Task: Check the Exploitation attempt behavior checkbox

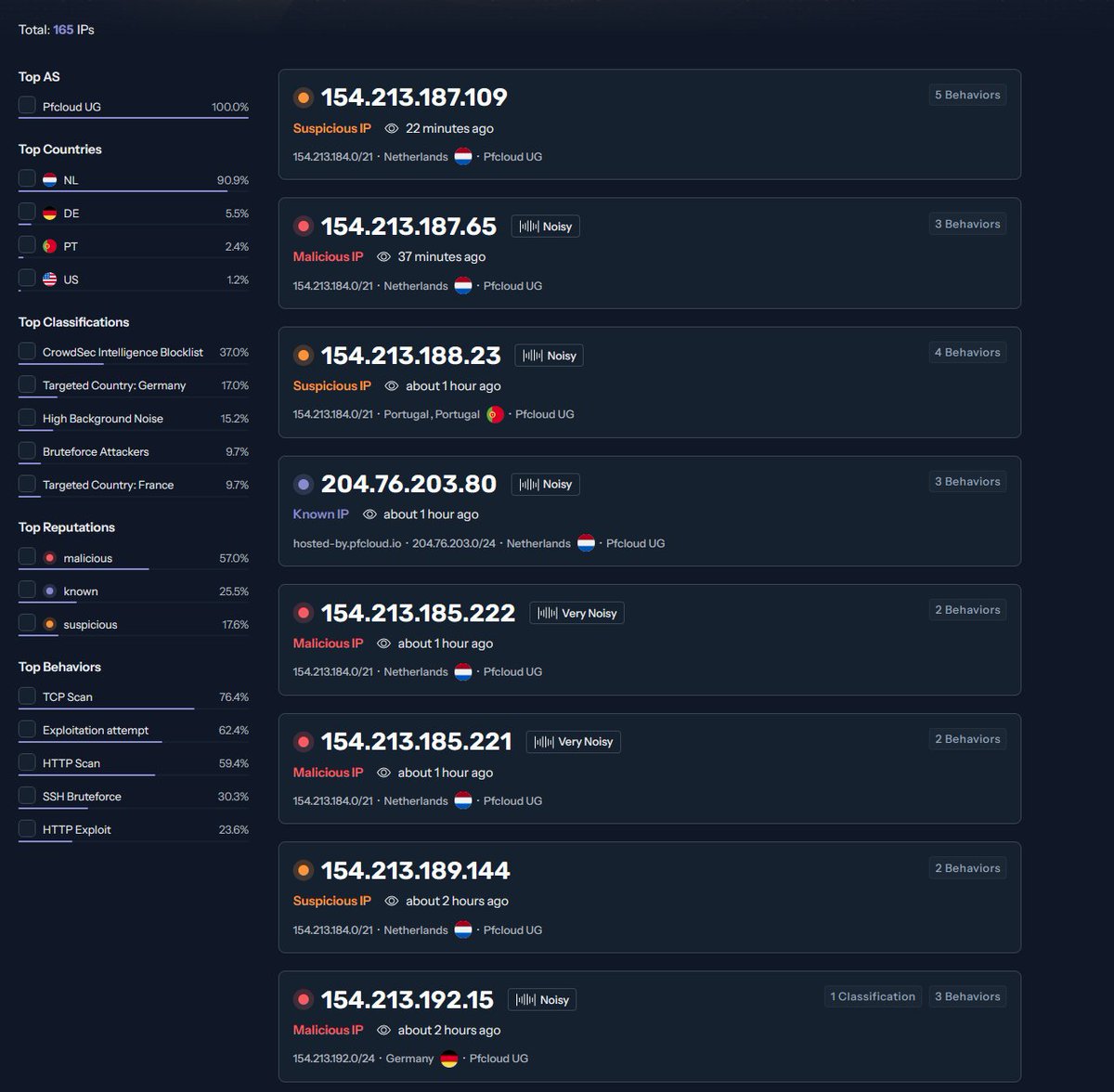Action: coord(27,729)
